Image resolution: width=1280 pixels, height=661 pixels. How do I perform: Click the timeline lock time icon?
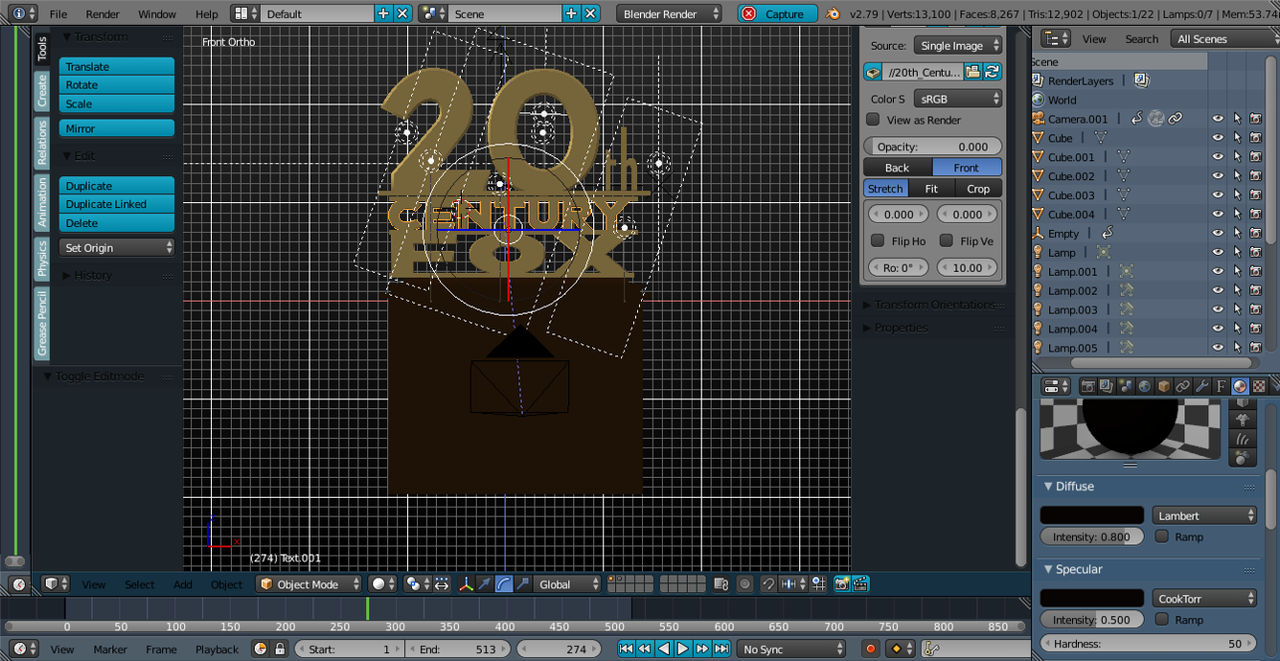tap(279, 649)
